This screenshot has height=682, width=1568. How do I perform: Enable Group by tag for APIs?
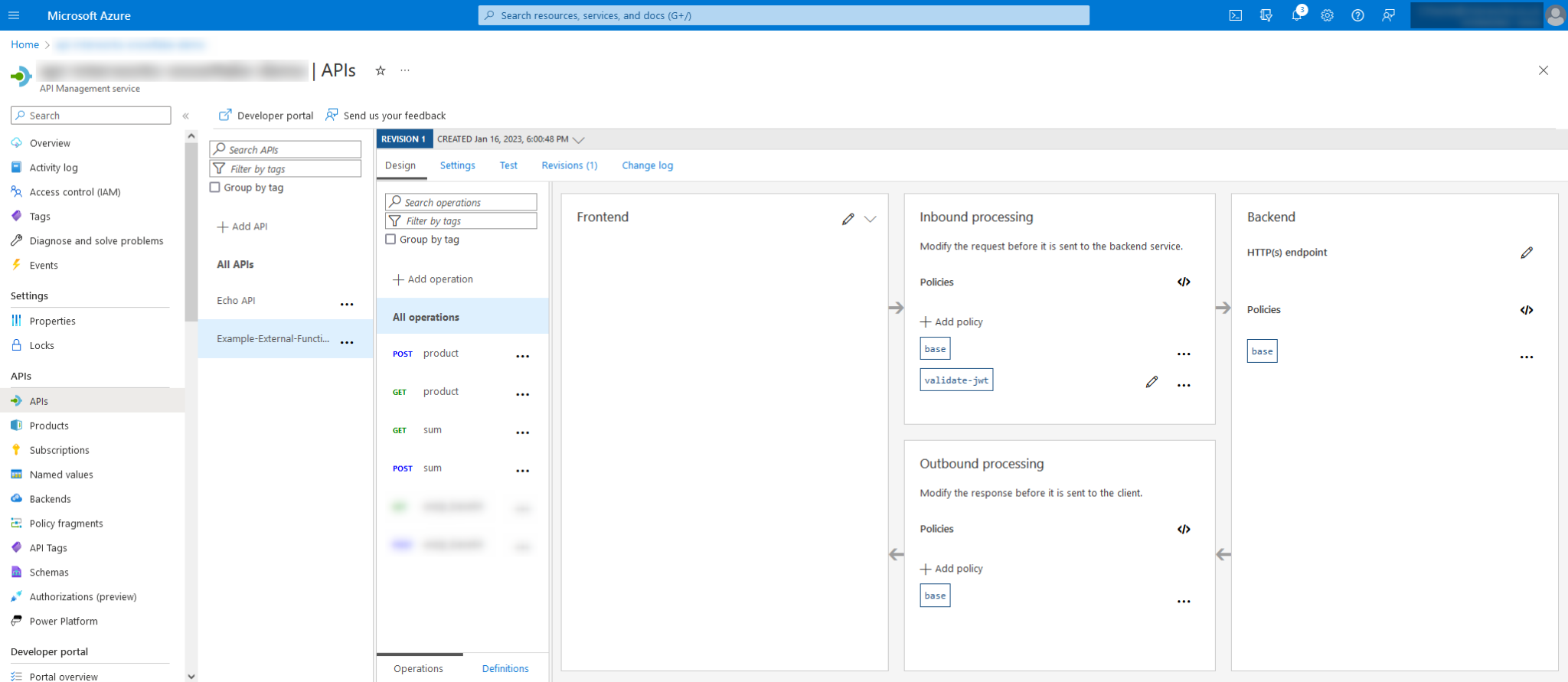coord(215,188)
